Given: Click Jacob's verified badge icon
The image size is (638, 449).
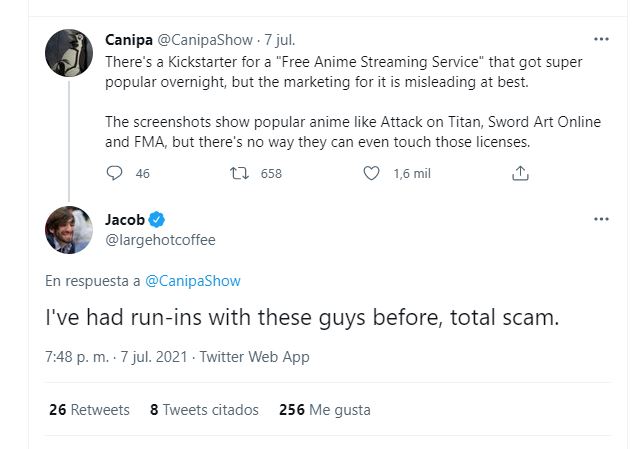Looking at the screenshot, I should [157, 220].
